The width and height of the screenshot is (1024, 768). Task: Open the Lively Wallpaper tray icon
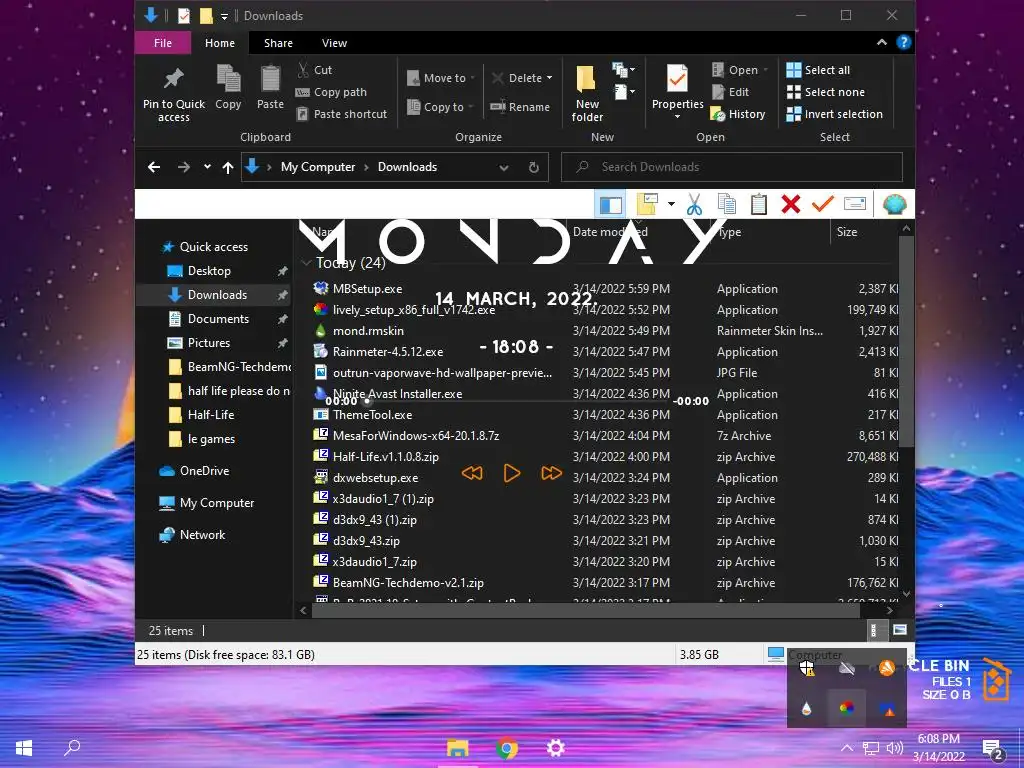pyautogui.click(x=846, y=708)
